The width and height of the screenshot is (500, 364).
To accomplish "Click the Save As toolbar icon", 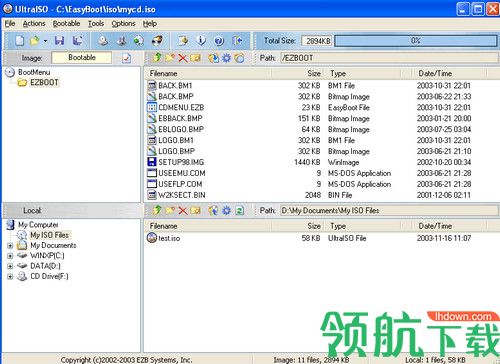I will point(77,41).
